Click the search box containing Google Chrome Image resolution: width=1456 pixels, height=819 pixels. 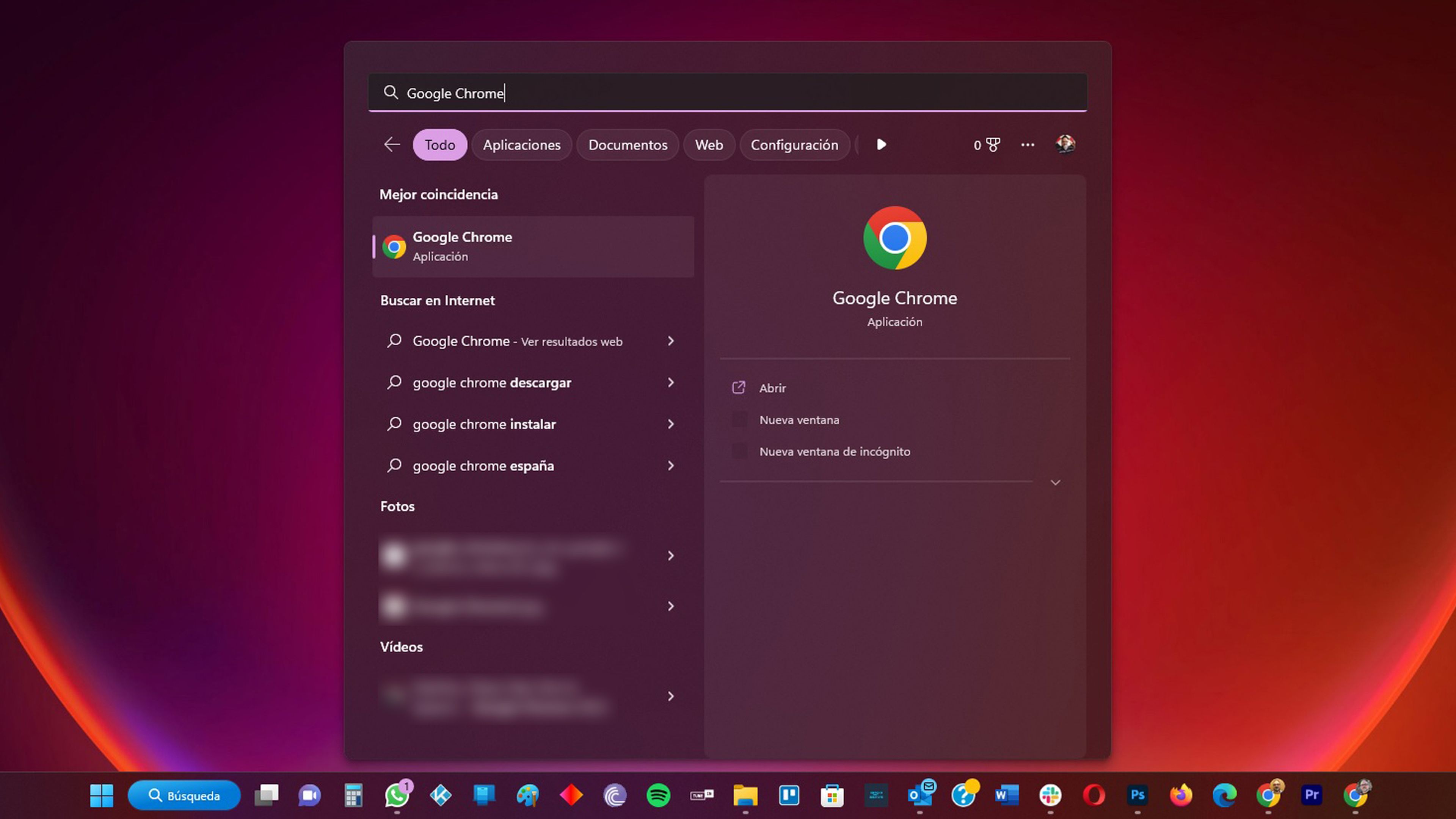(728, 93)
